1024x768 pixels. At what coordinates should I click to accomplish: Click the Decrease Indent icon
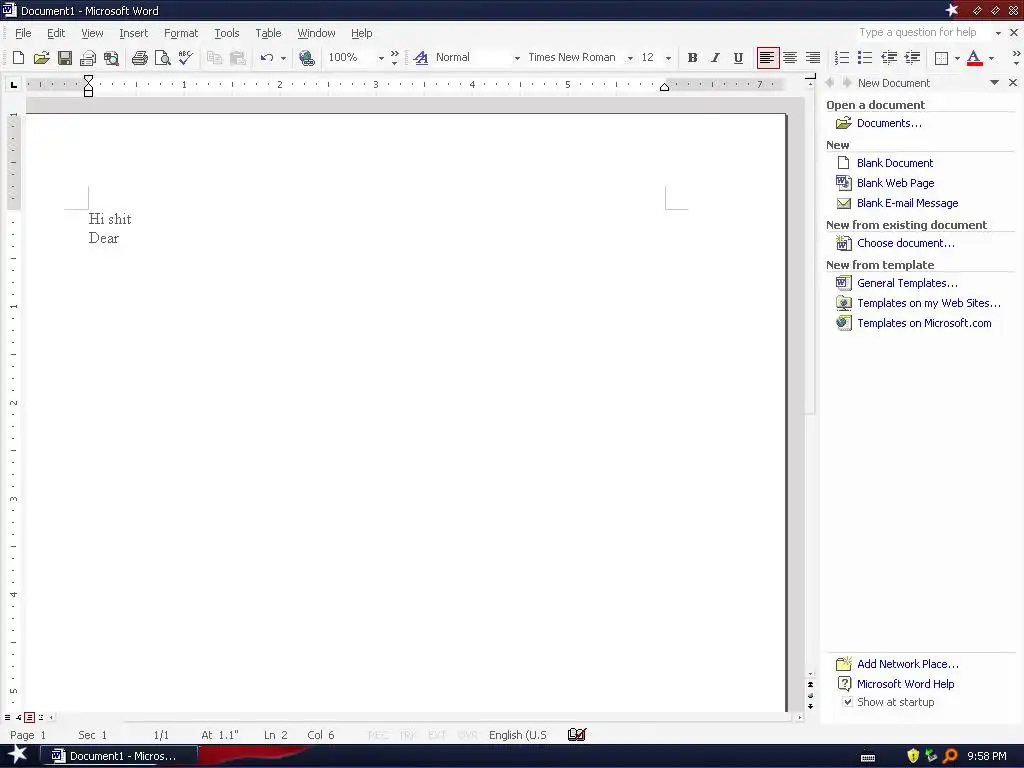tap(889, 57)
